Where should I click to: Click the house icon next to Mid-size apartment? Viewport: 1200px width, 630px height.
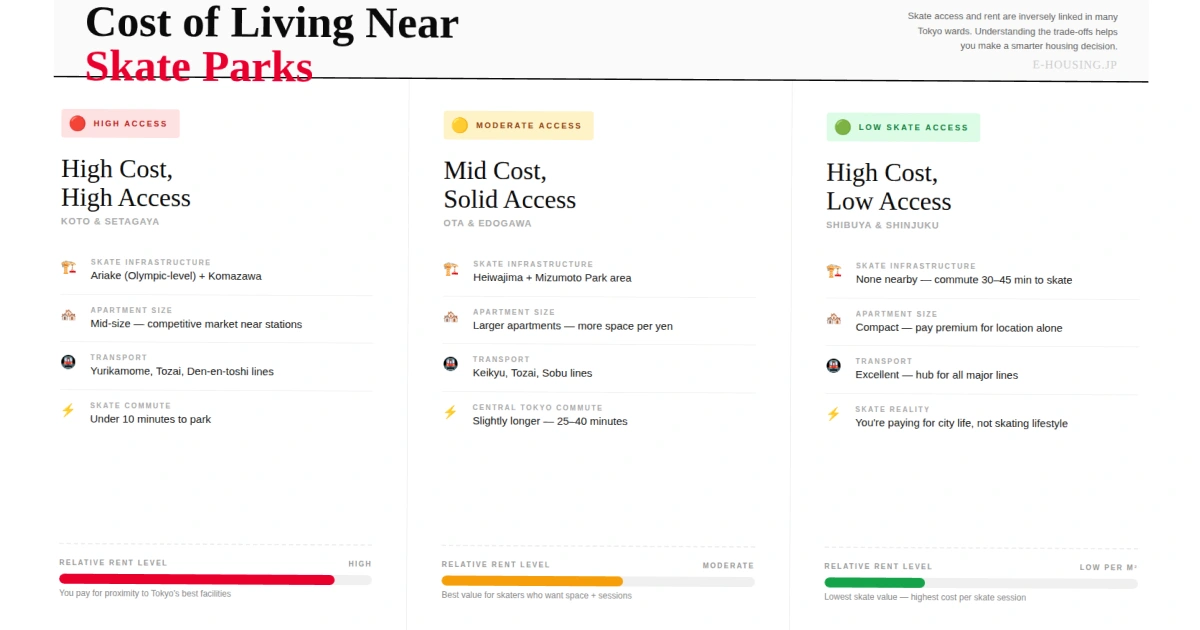(x=68, y=315)
